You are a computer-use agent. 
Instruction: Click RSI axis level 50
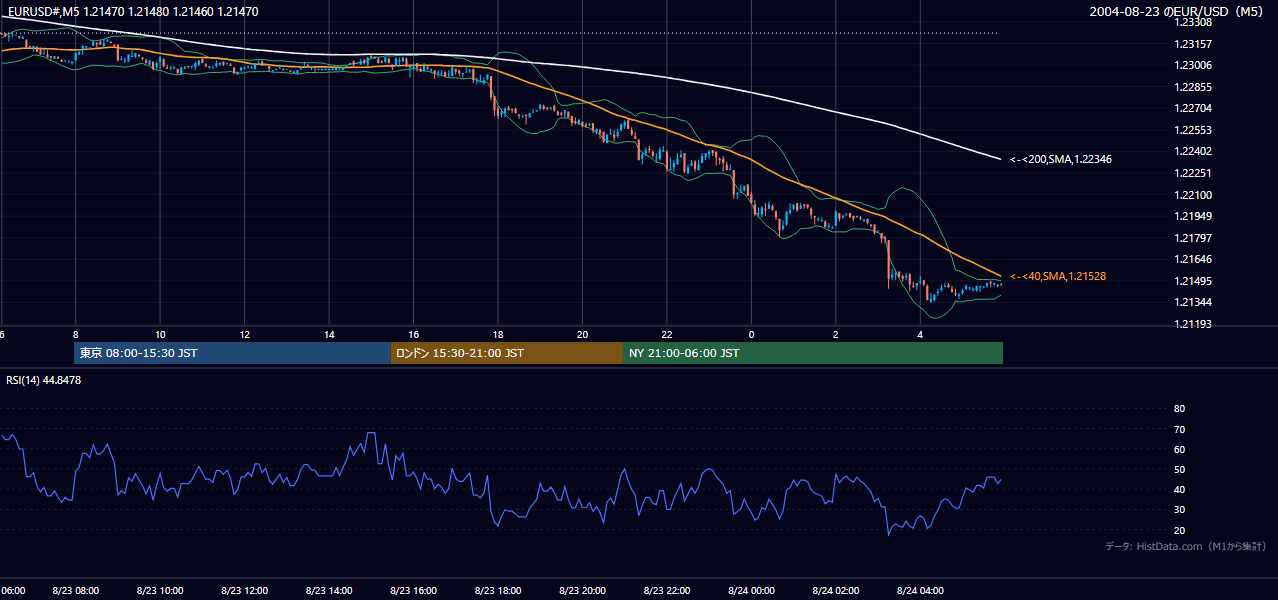[x=1179, y=469]
